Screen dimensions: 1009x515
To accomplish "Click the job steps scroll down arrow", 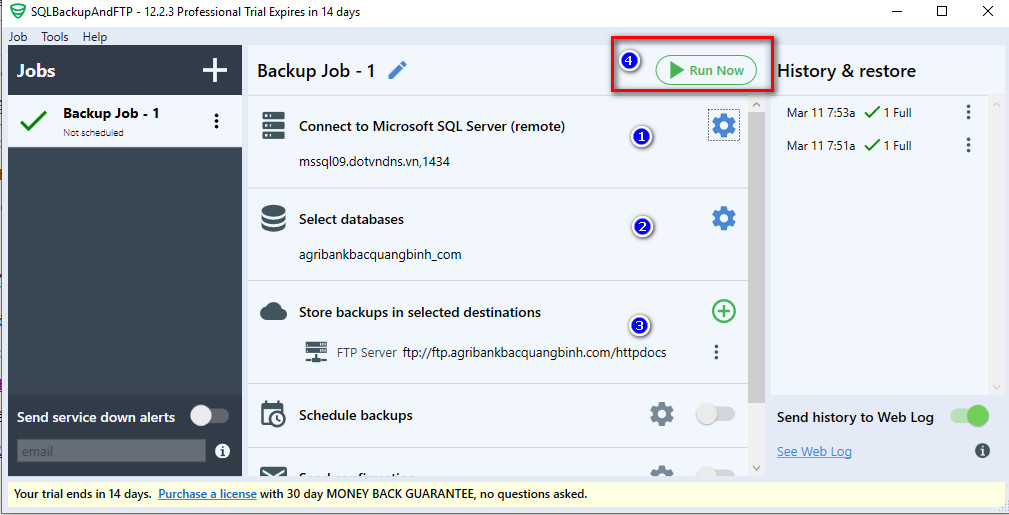I will coord(756,468).
